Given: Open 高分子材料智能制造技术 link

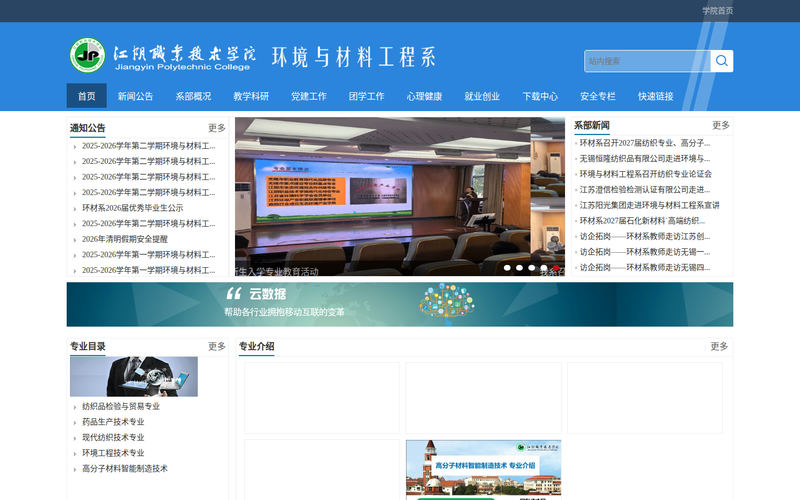Looking at the screenshot, I should pyautogui.click(x=125, y=468).
